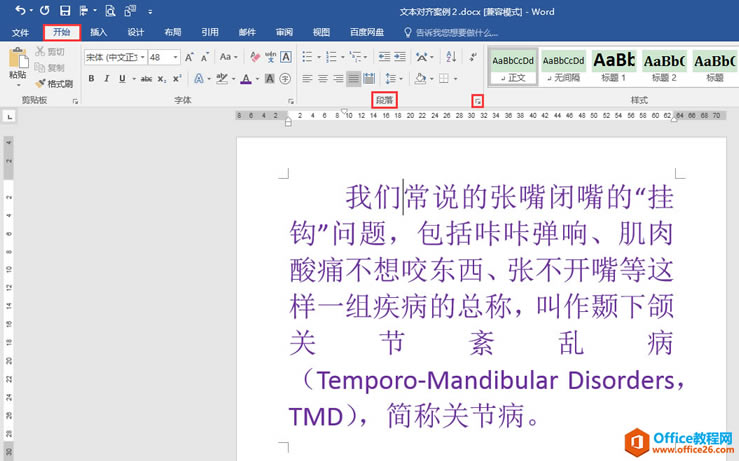739x461 pixels.
Task: Click the 复制 copy button
Action: pyautogui.click(x=50, y=67)
